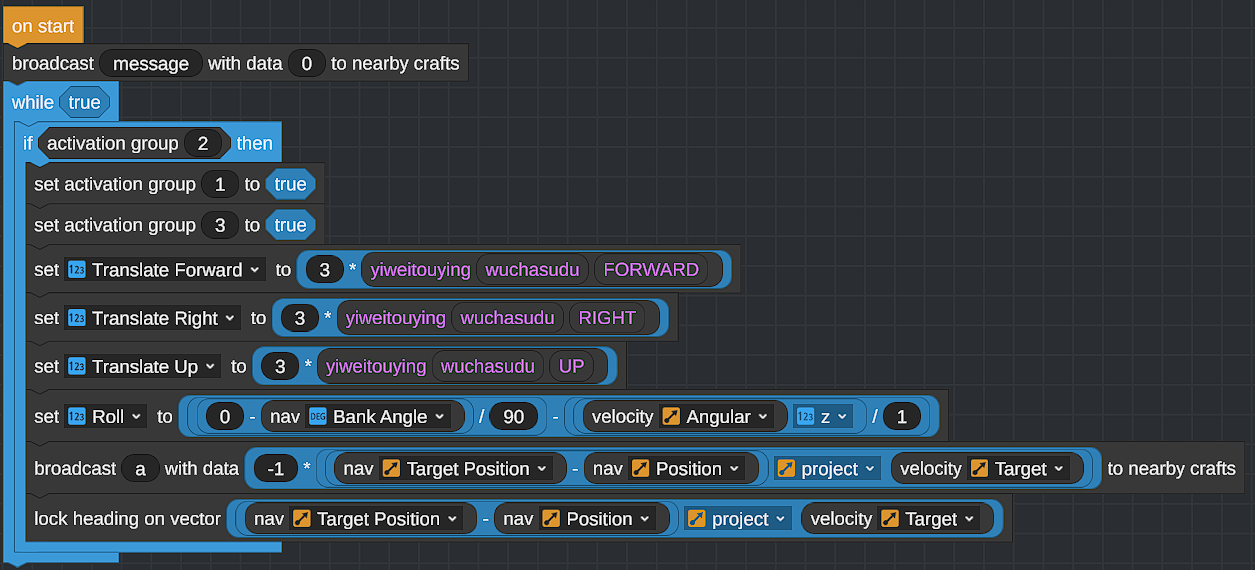The width and height of the screenshot is (1255, 570).
Task: Click "to nearby crafts" text in top broadcast block
Action: coord(396,64)
